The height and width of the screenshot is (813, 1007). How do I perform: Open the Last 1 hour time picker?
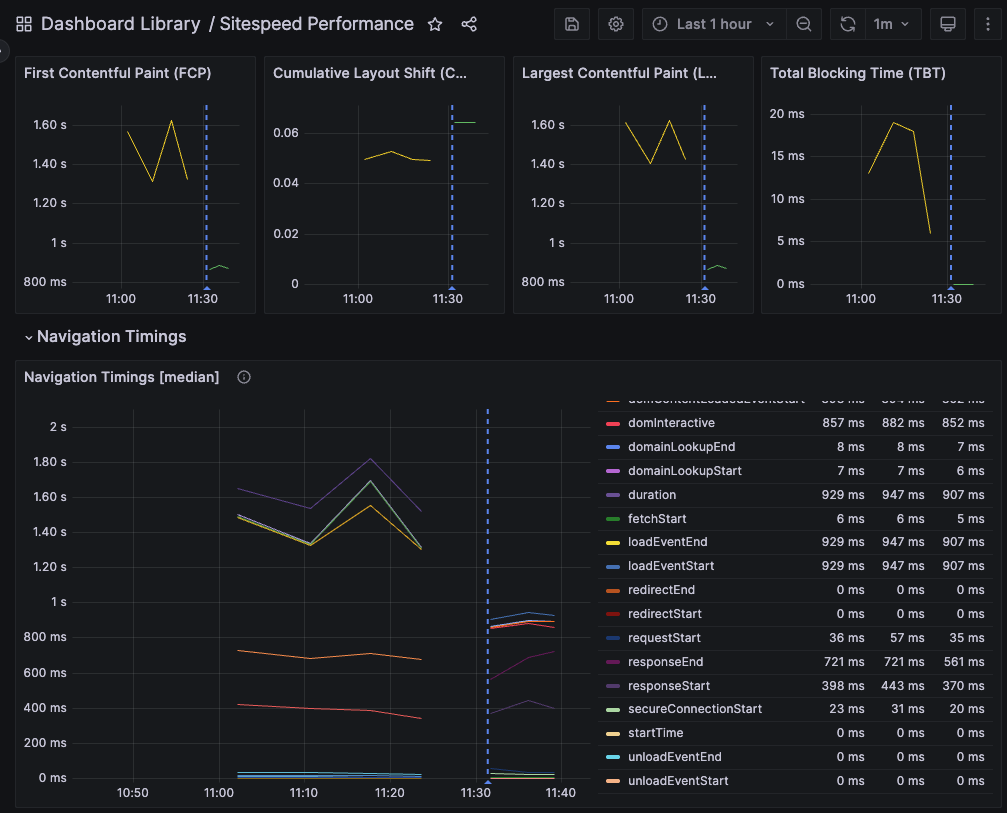tap(714, 24)
